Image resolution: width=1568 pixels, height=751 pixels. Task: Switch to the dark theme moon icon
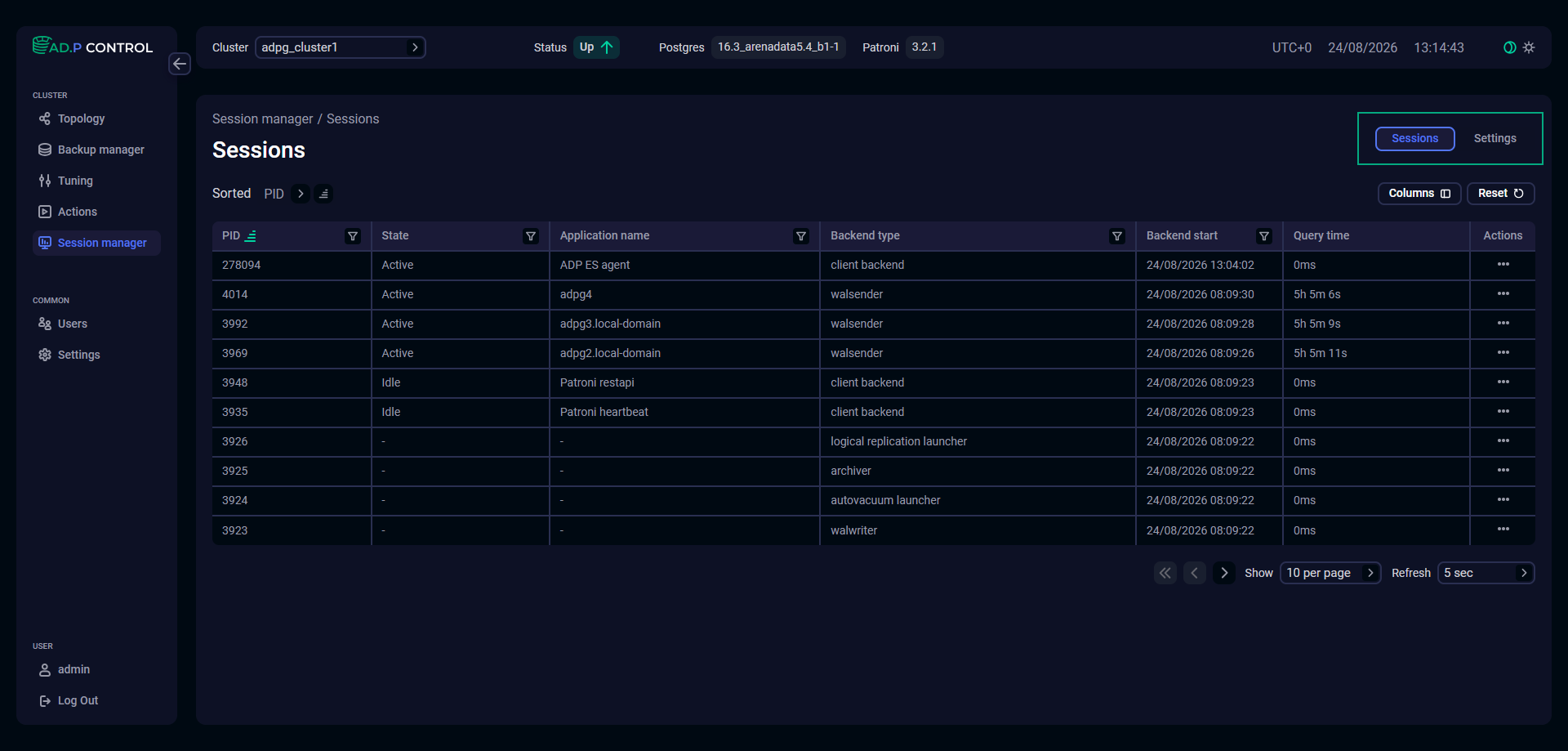1509,47
